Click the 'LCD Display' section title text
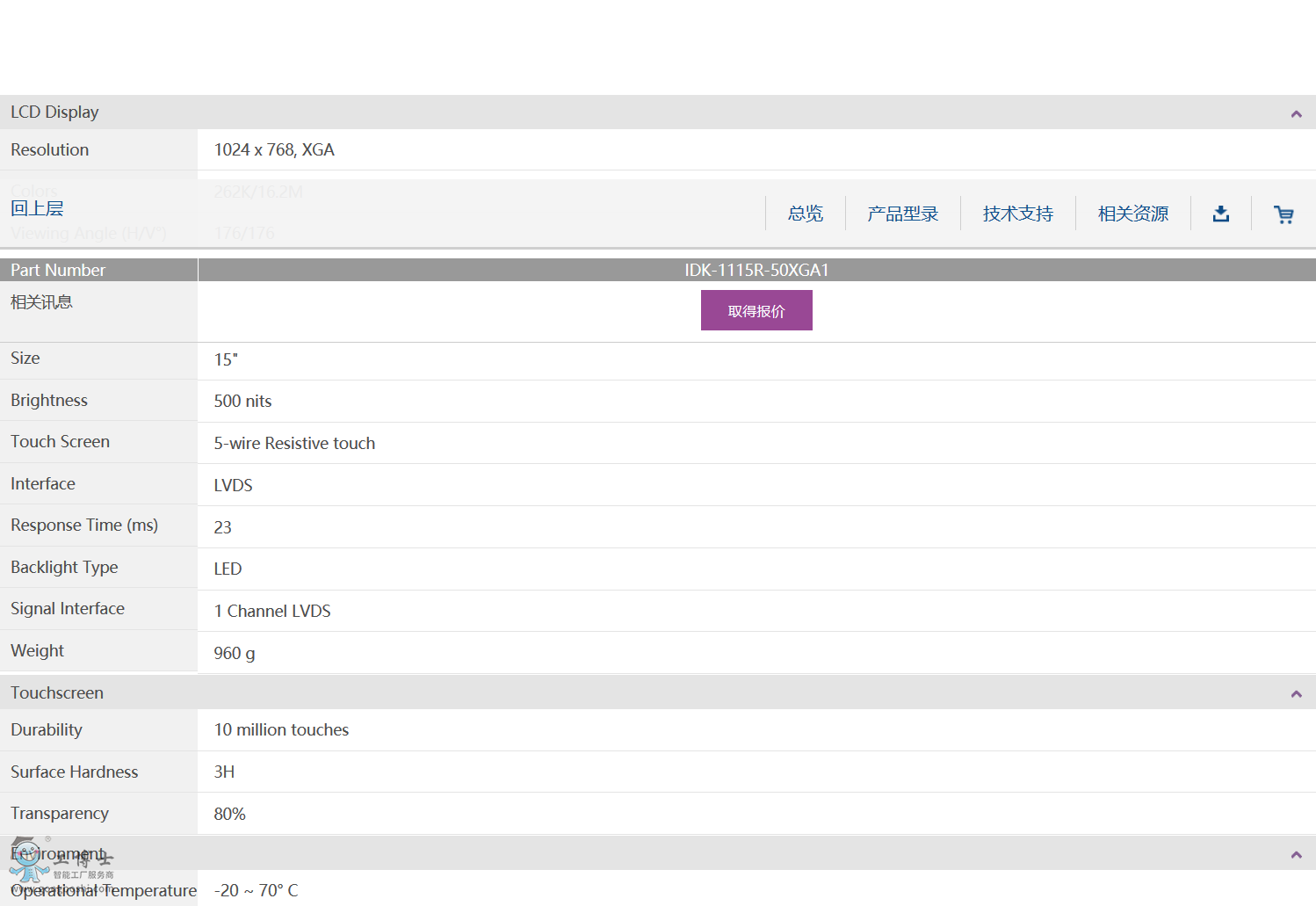 (54, 112)
